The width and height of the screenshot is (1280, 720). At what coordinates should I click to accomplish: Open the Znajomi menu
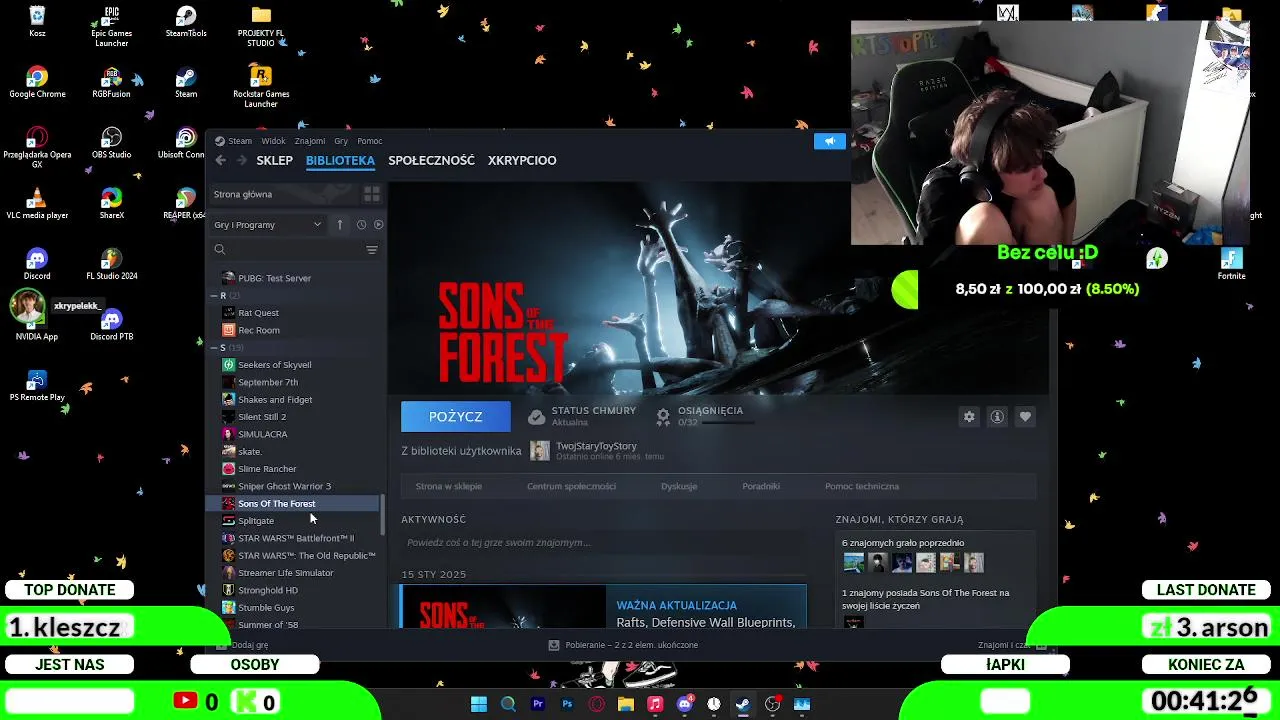click(x=310, y=141)
